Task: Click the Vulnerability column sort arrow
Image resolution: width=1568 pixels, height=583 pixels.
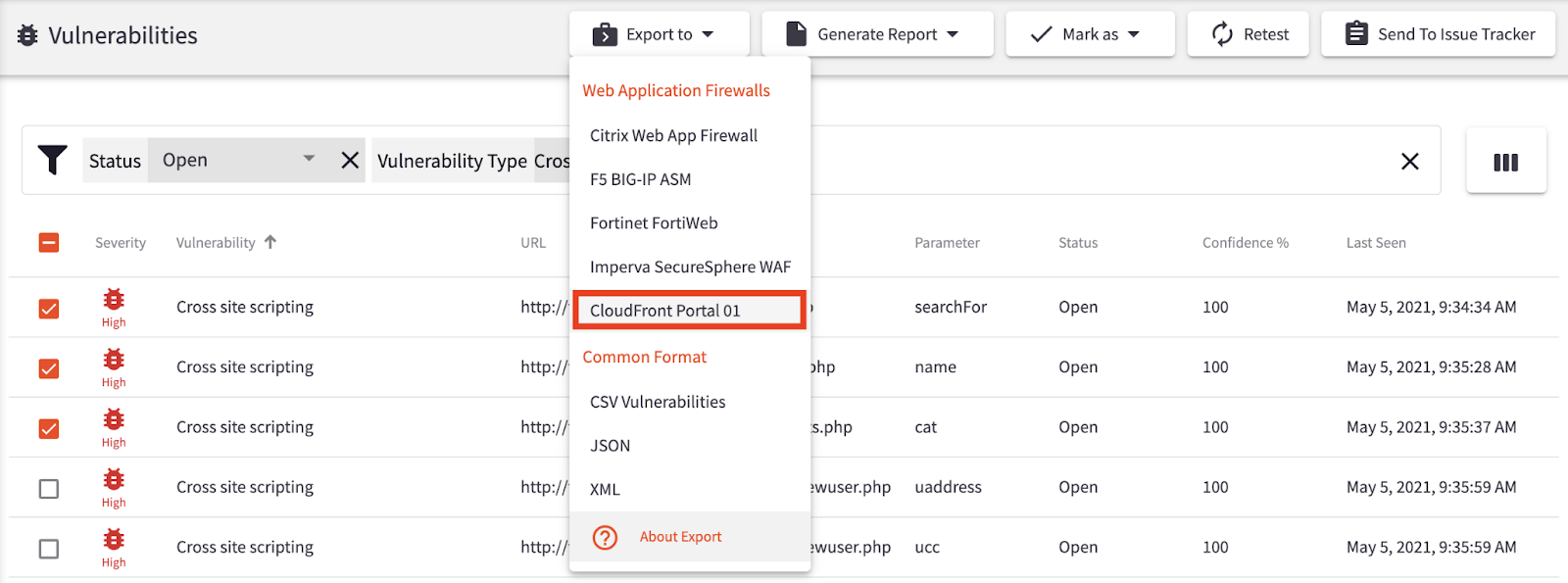Action: pyautogui.click(x=270, y=242)
